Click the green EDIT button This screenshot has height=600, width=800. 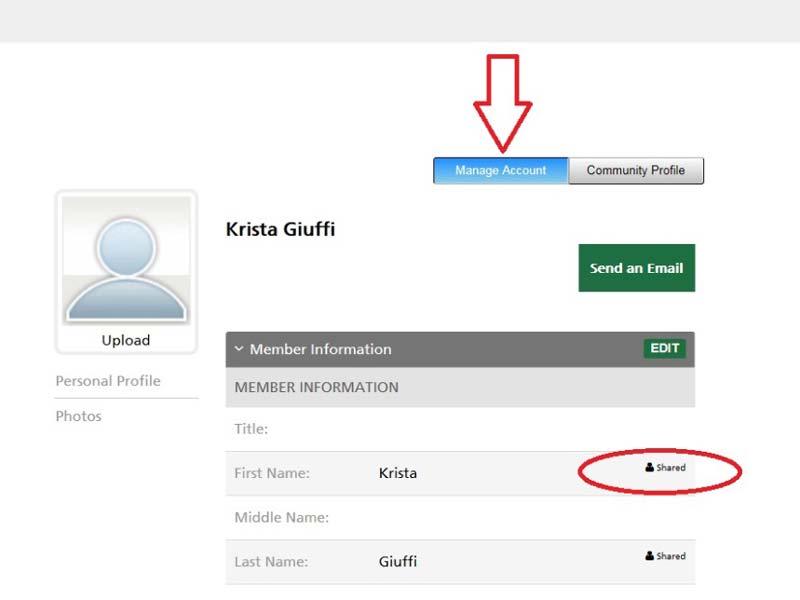pyautogui.click(x=664, y=349)
